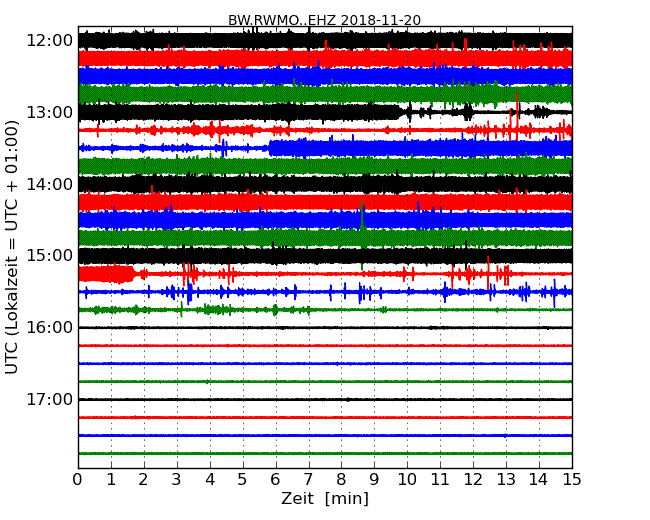The image size is (650, 520).
Task: Select x-axis tick label 1
Action: tap(111, 480)
